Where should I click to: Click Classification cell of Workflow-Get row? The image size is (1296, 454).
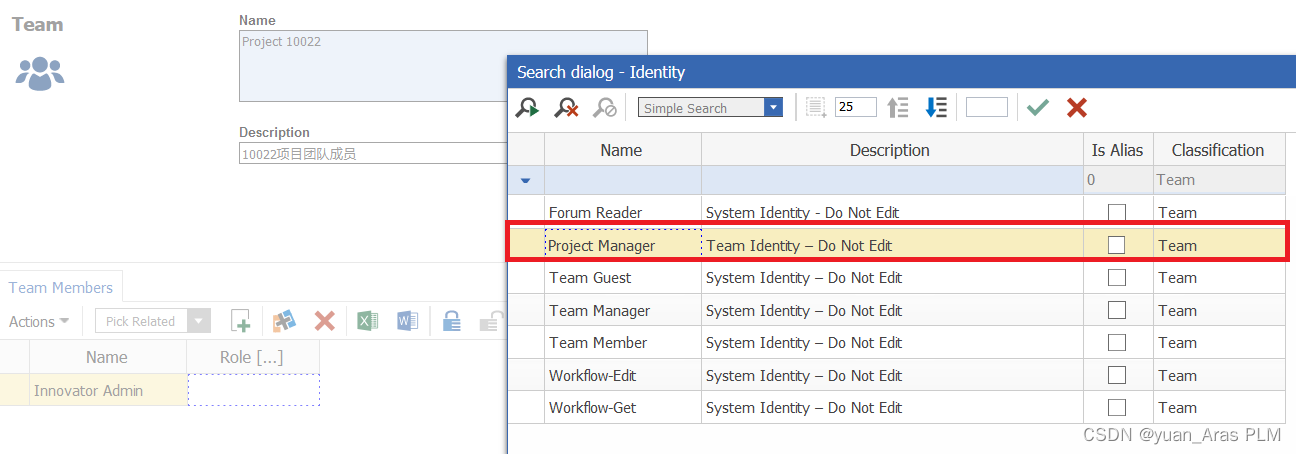click(1219, 407)
